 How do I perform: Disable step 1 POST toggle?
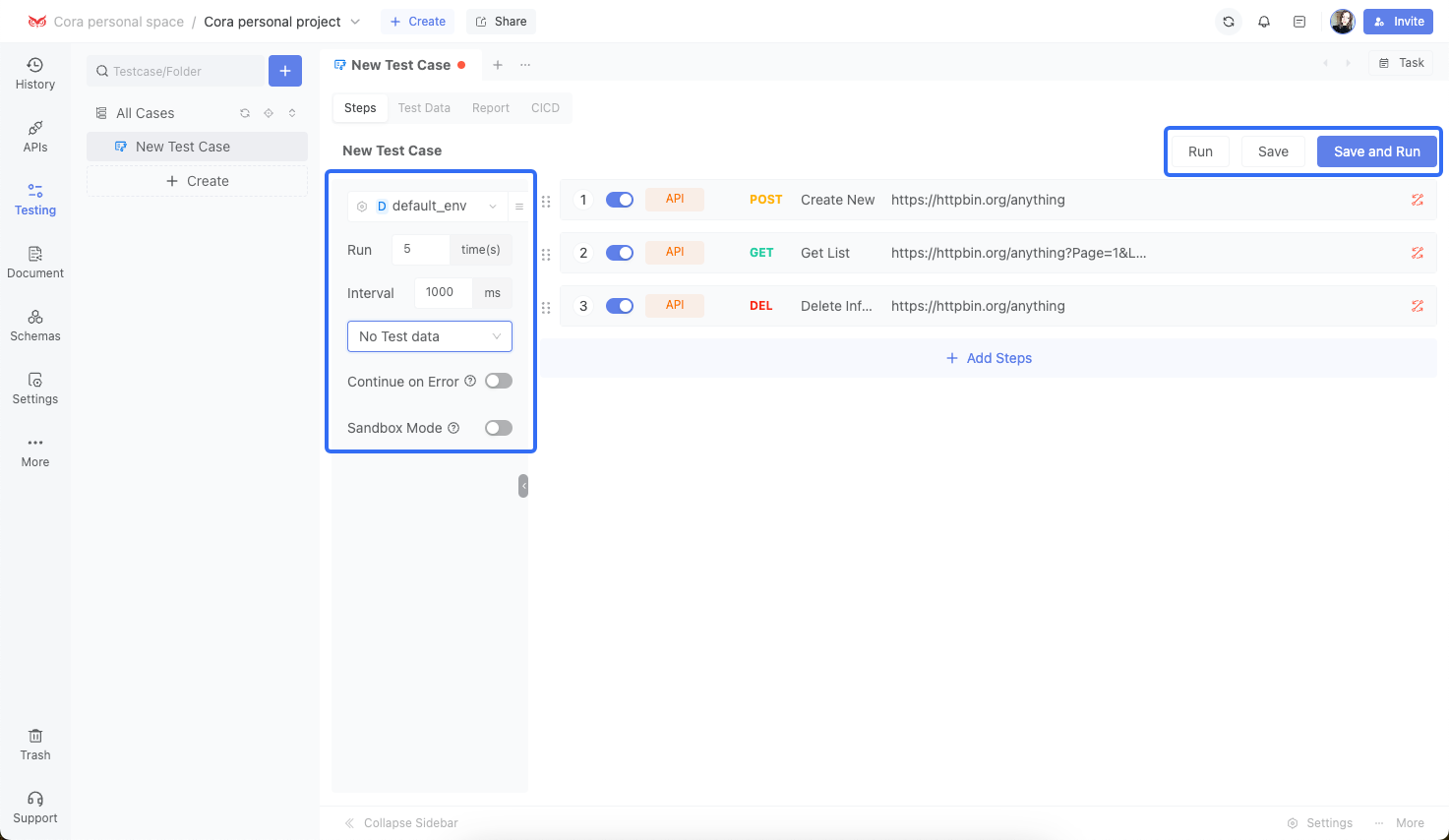coord(620,200)
